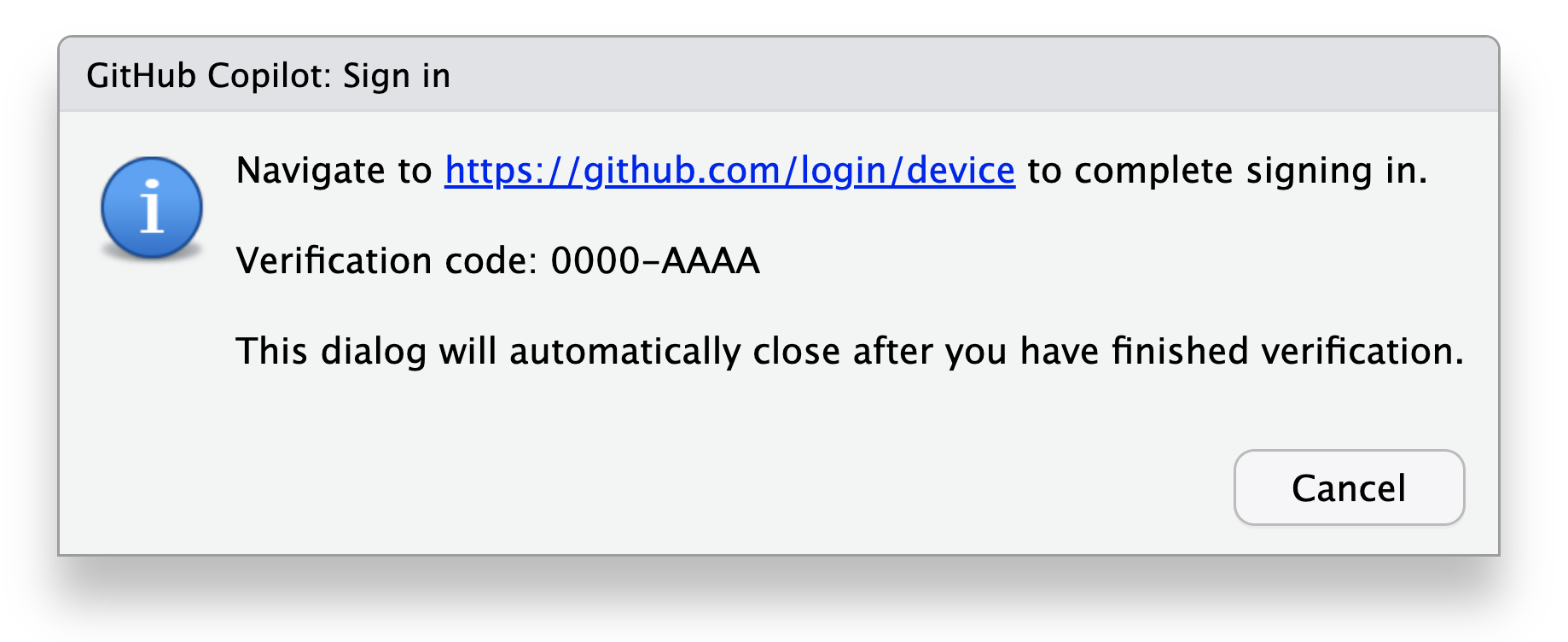Click the empty area left of the Cancel button
This screenshot has height=642, width=1568.
pyautogui.click(x=768, y=488)
